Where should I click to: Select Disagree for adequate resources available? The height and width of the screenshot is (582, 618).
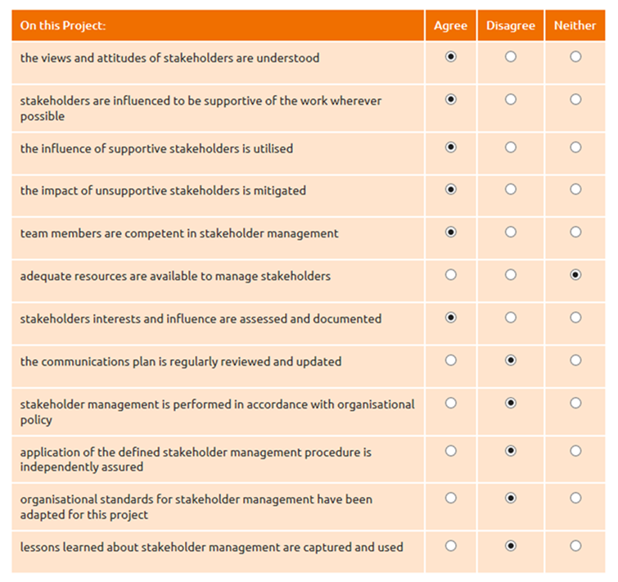[x=510, y=275]
